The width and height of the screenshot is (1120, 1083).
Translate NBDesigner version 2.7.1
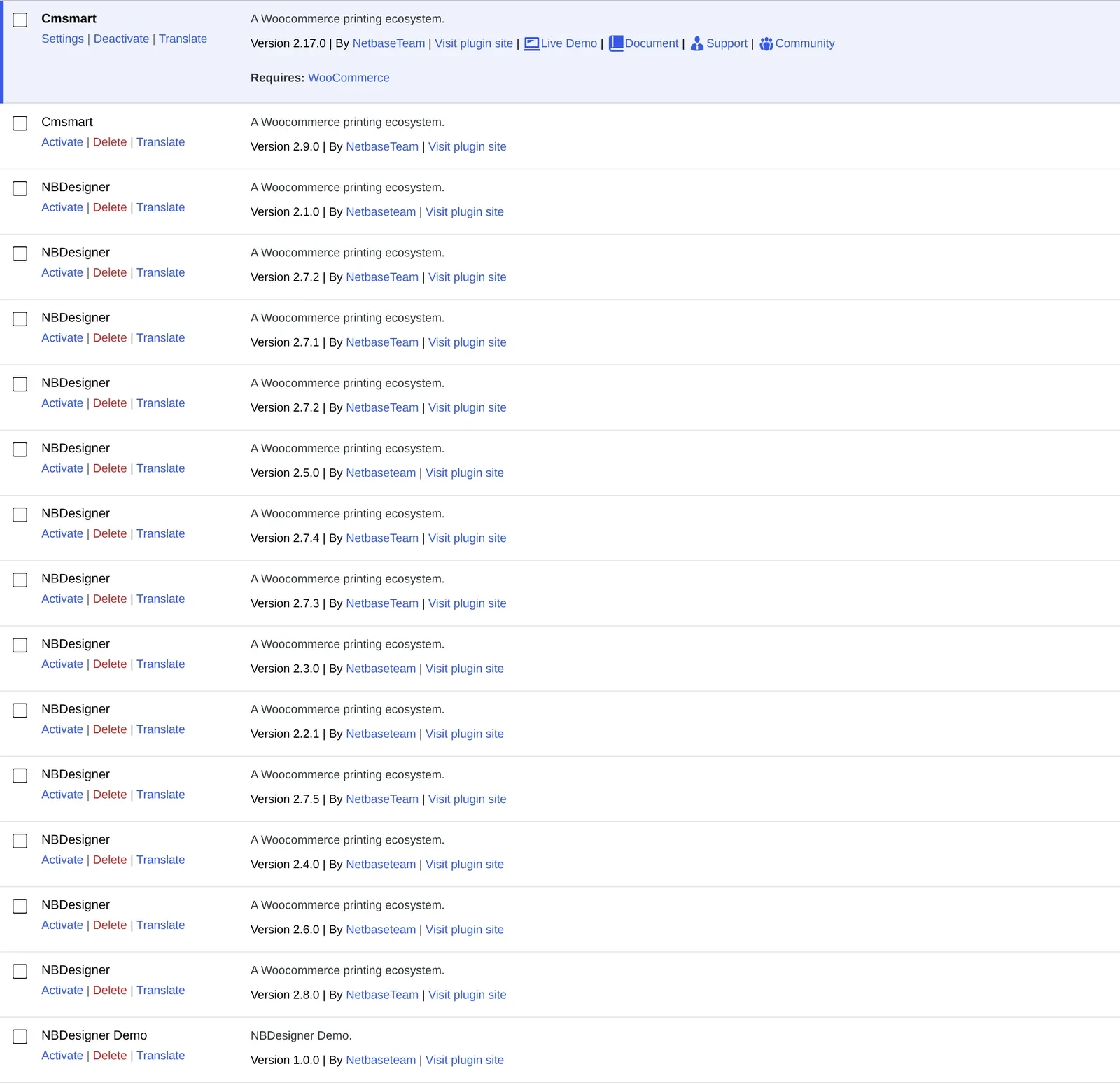(160, 337)
